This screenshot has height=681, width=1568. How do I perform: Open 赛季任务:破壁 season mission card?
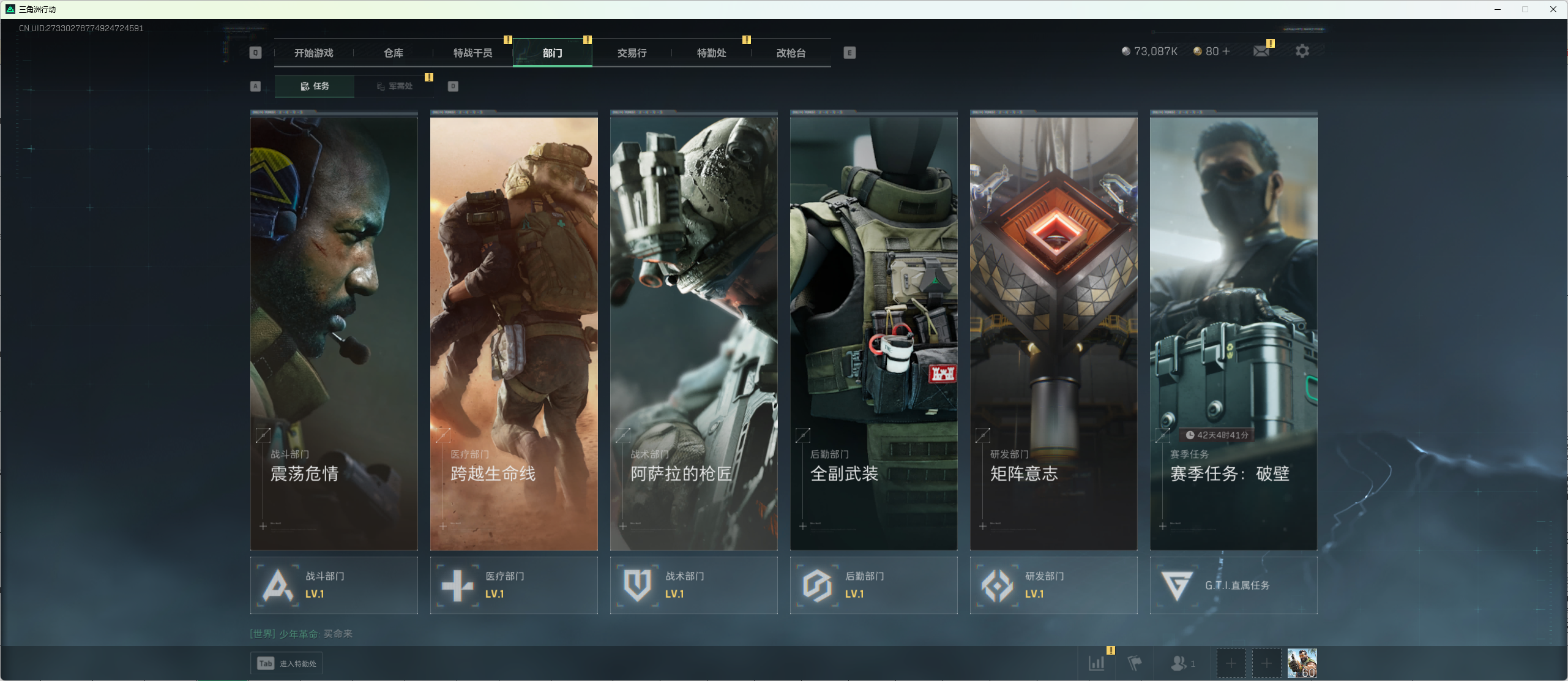coord(1233,331)
